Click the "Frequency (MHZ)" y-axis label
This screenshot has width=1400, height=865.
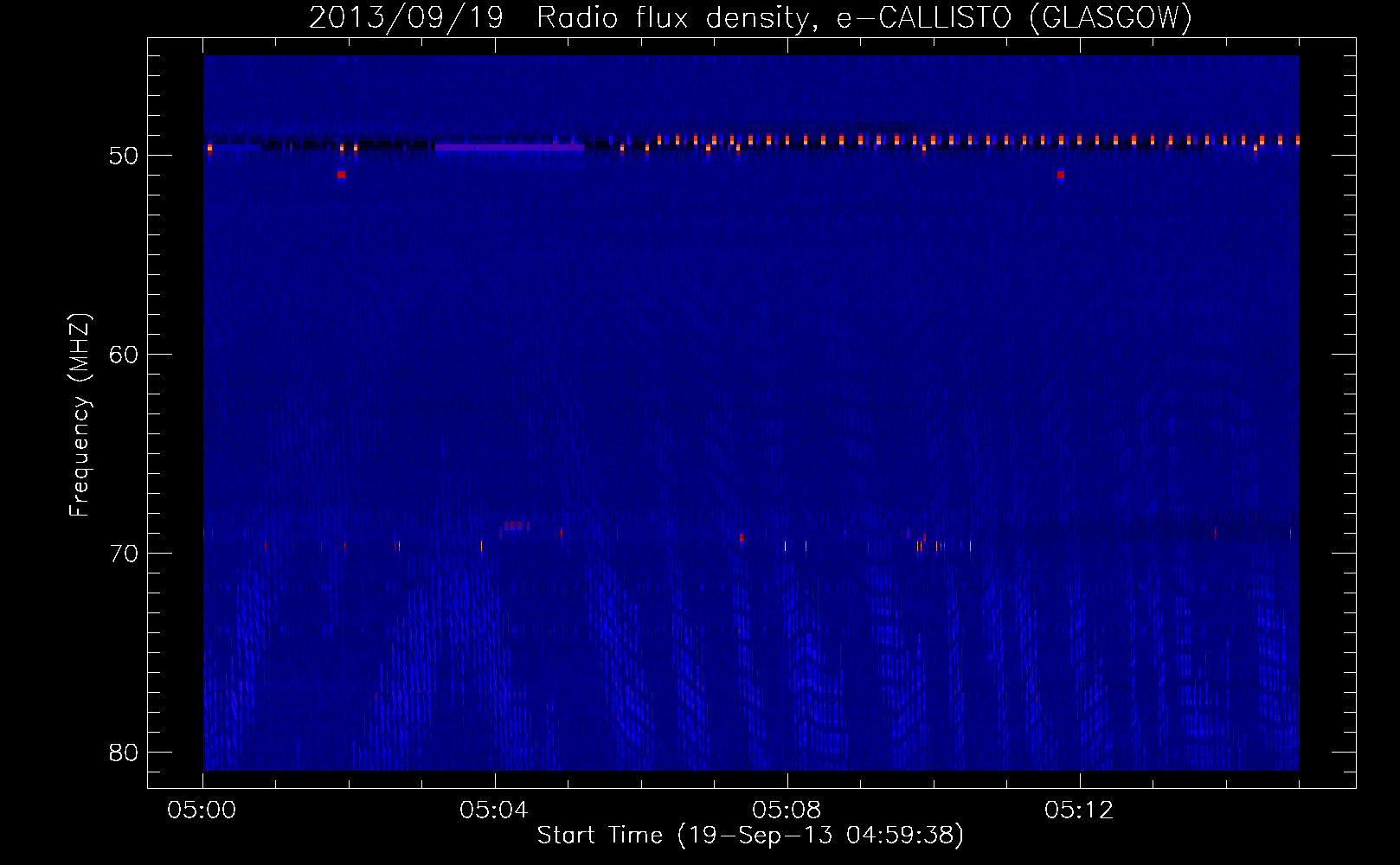tap(80, 415)
